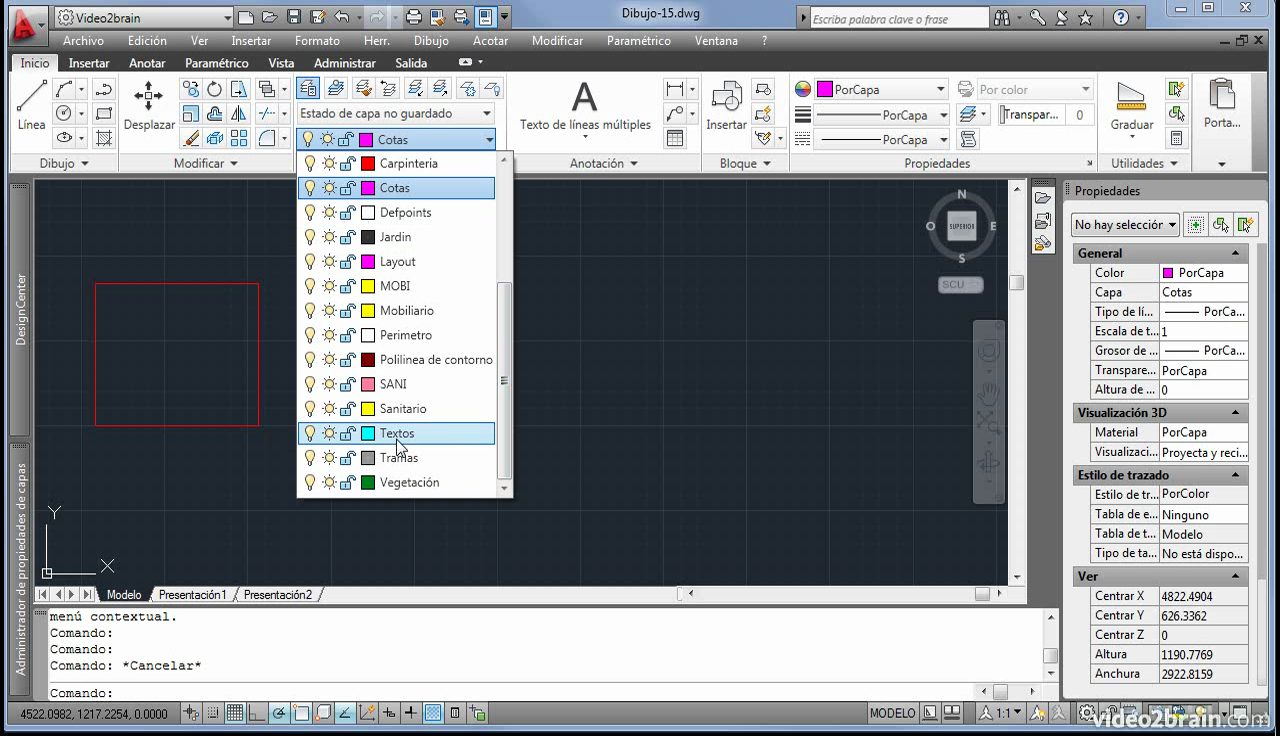Image resolution: width=1280 pixels, height=736 pixels.
Task: Select the Línea draw tool
Action: (x=31, y=105)
